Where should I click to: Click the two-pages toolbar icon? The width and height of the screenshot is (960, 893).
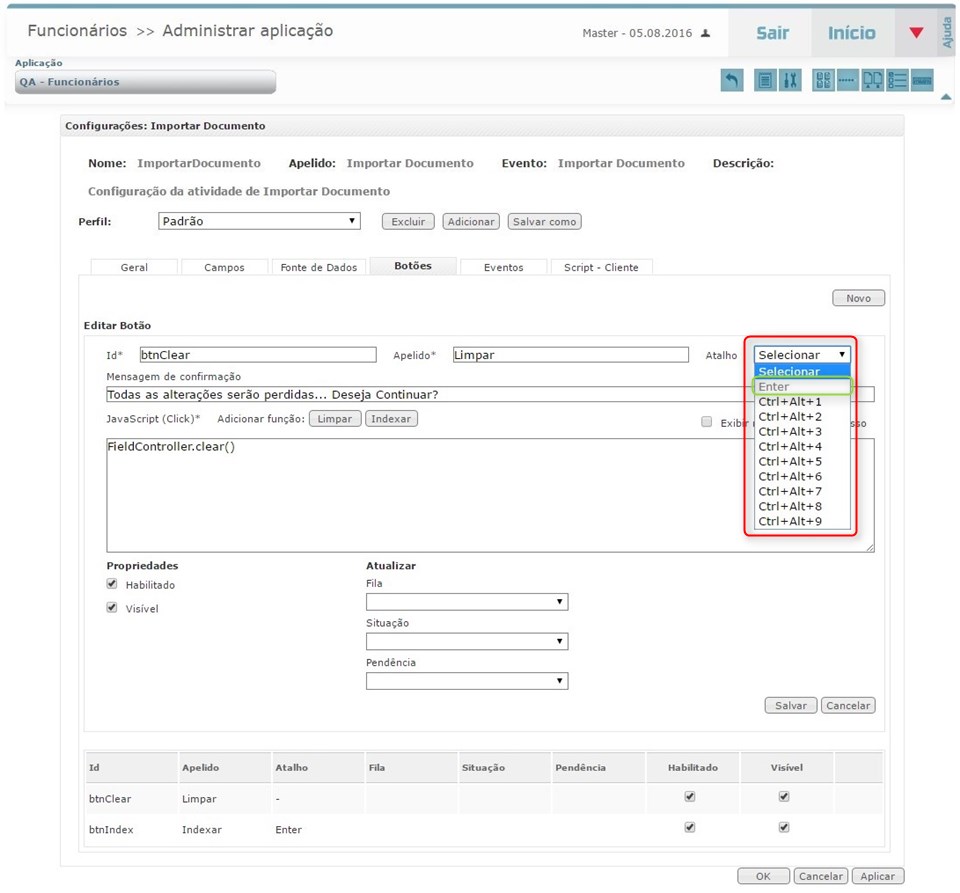[872, 81]
